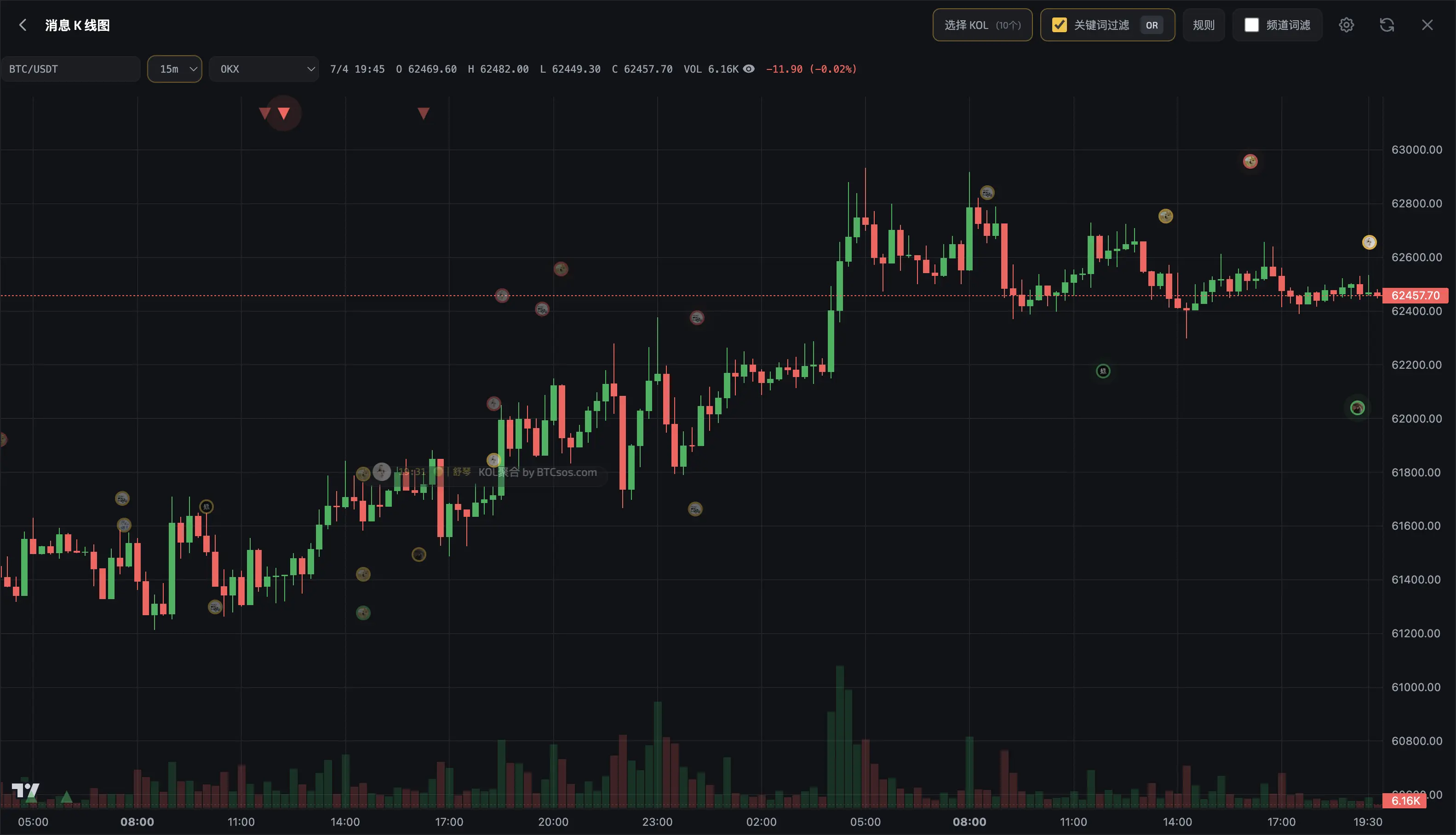1456x835 pixels.
Task: Click the 7/4 19:45 timestamp readout
Action: [357, 69]
